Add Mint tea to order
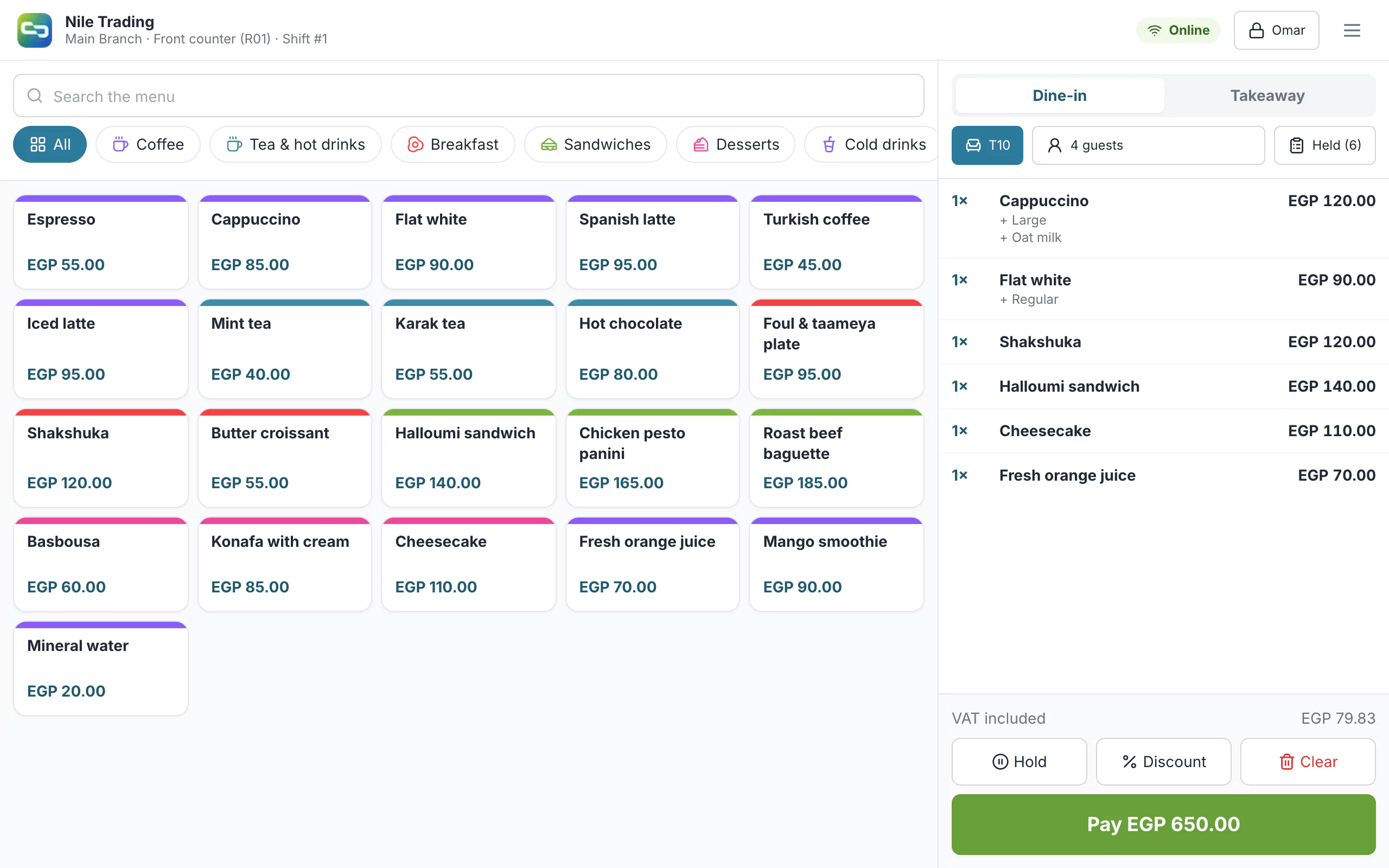1389x868 pixels. click(x=285, y=348)
